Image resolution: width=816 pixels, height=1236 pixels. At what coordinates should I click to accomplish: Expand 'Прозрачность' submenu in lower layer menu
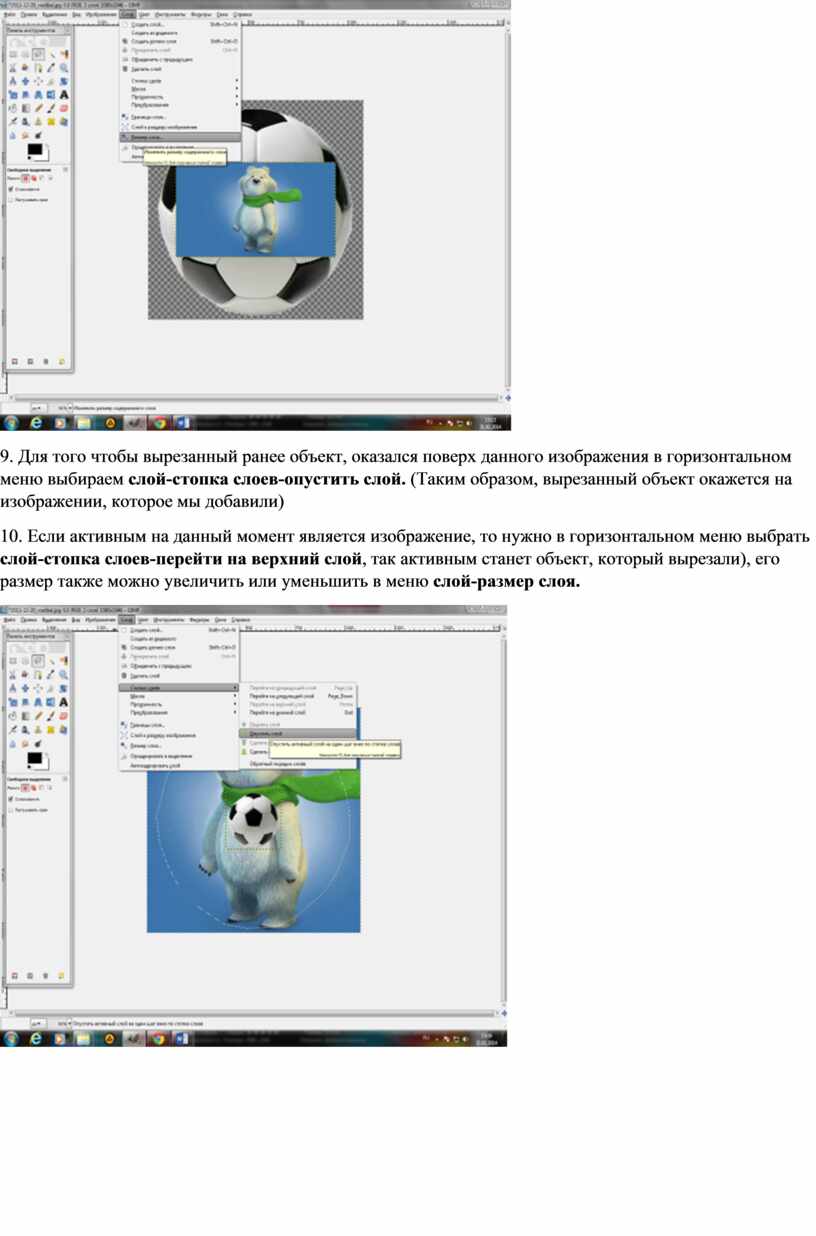click(179, 704)
